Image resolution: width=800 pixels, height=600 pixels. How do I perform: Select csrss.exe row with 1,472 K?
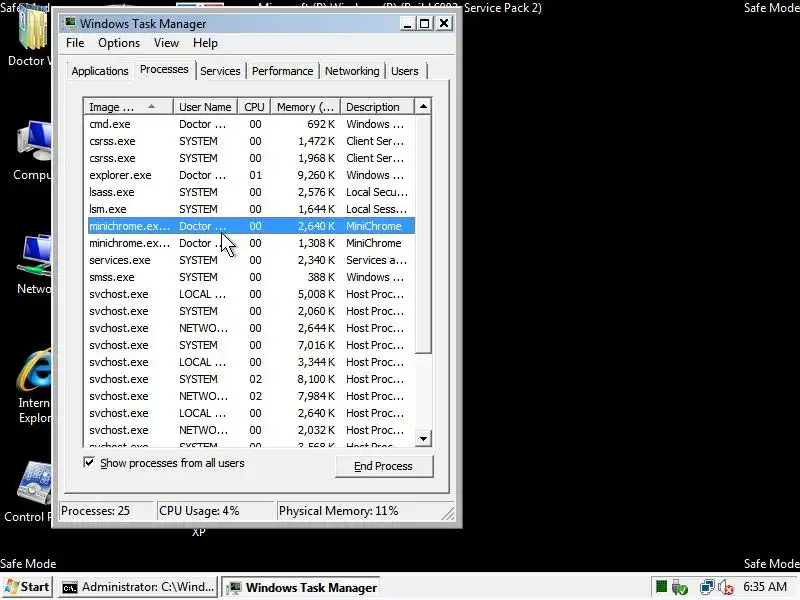[x=250, y=141]
